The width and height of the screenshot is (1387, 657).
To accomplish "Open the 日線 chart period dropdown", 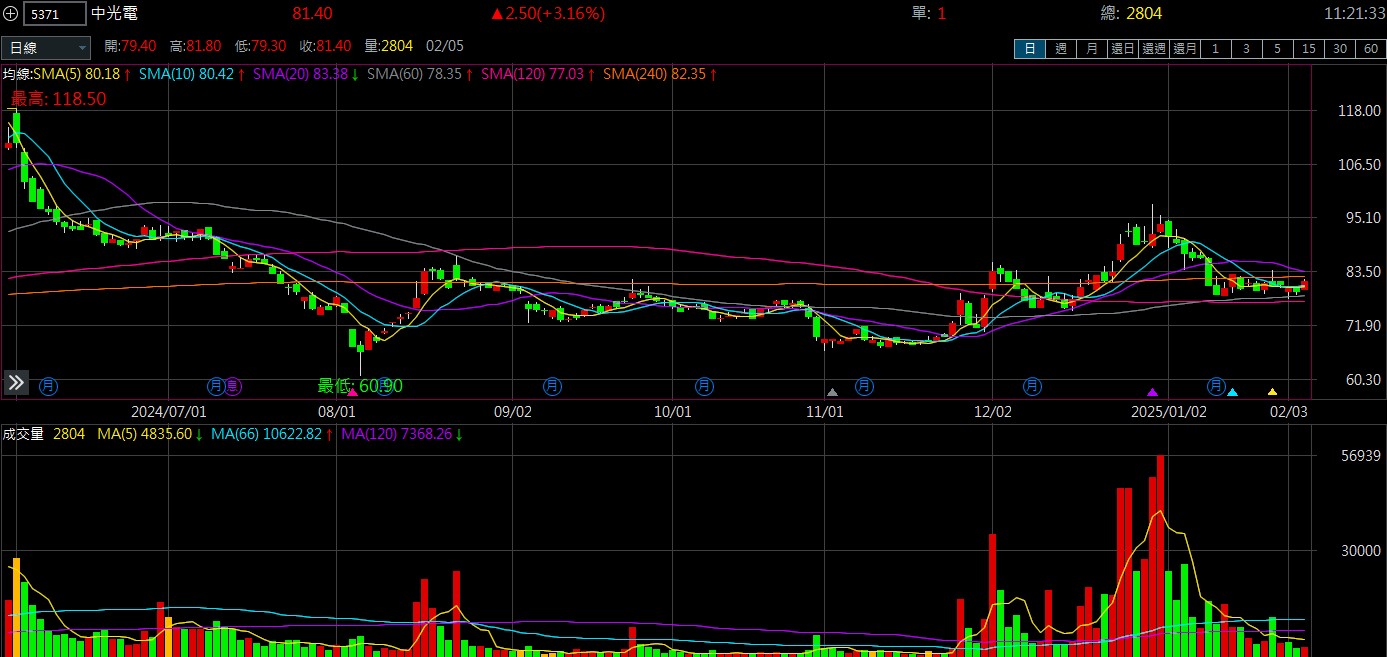I will pos(46,47).
